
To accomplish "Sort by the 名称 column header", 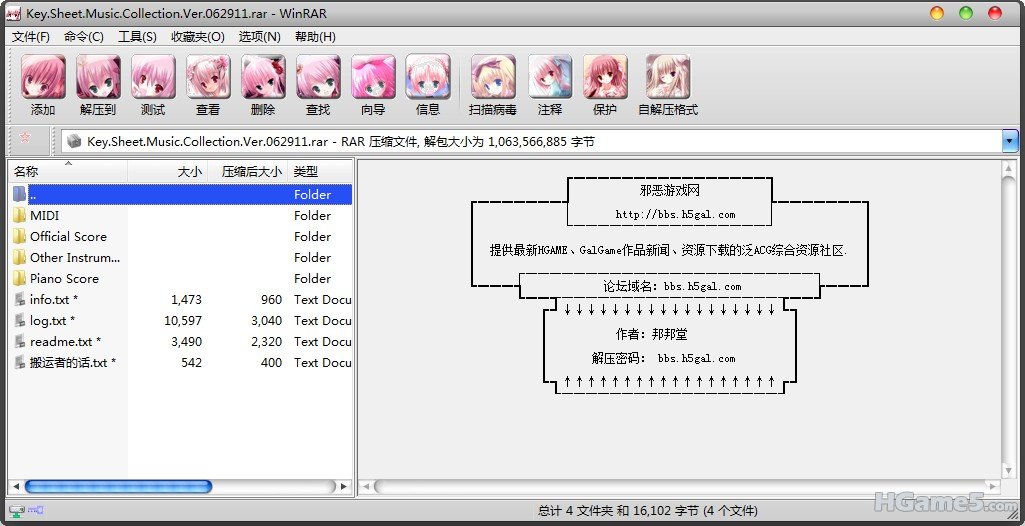I will pyautogui.click(x=68, y=171).
